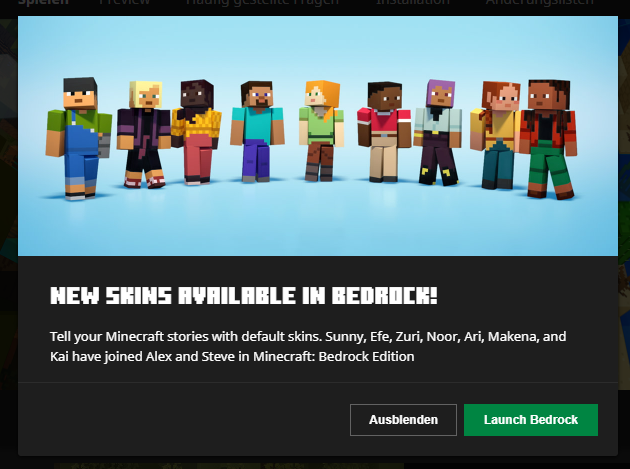This screenshot has width=630, height=469.
Task: Click the "New skins available in Bedrock!" heading
Action: 243,296
